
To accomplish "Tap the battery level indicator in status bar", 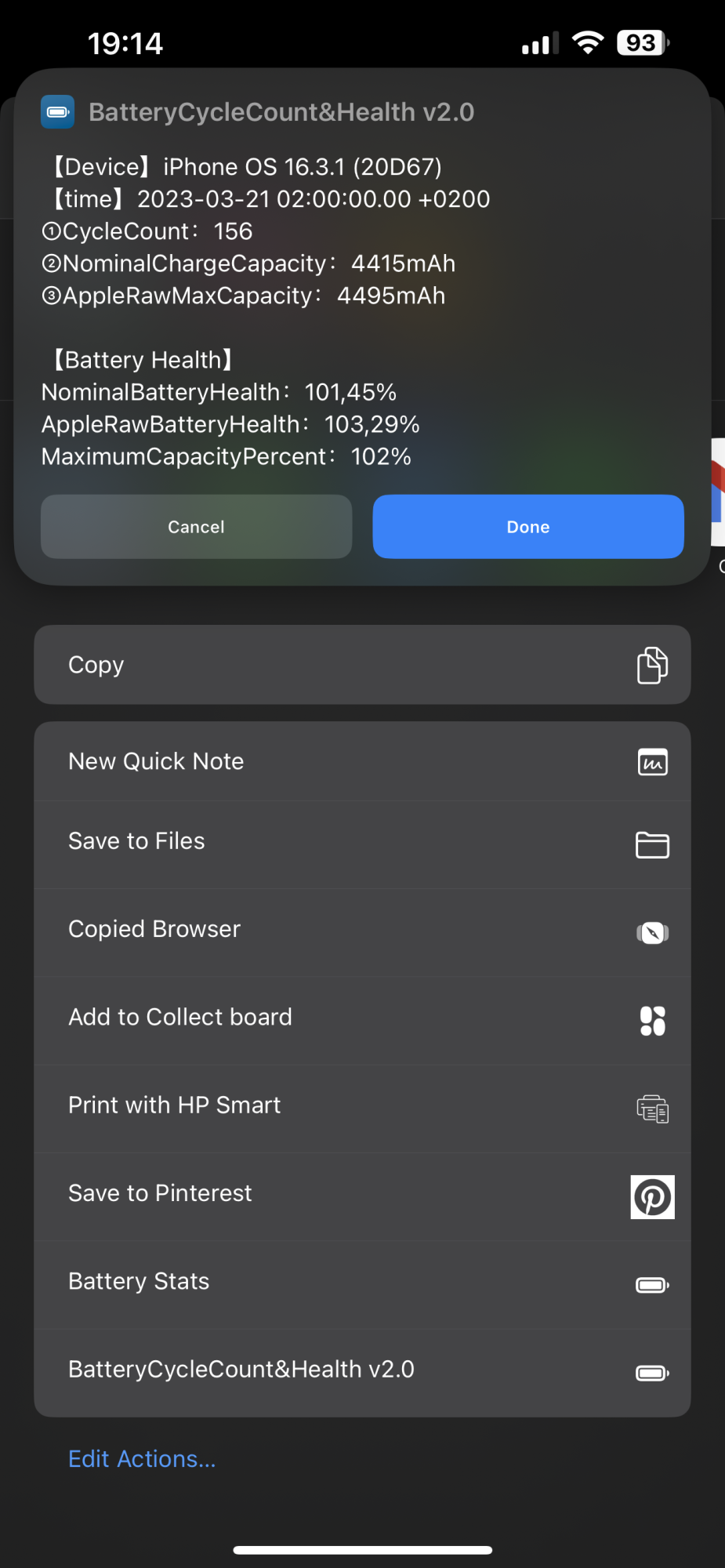I will point(643,43).
